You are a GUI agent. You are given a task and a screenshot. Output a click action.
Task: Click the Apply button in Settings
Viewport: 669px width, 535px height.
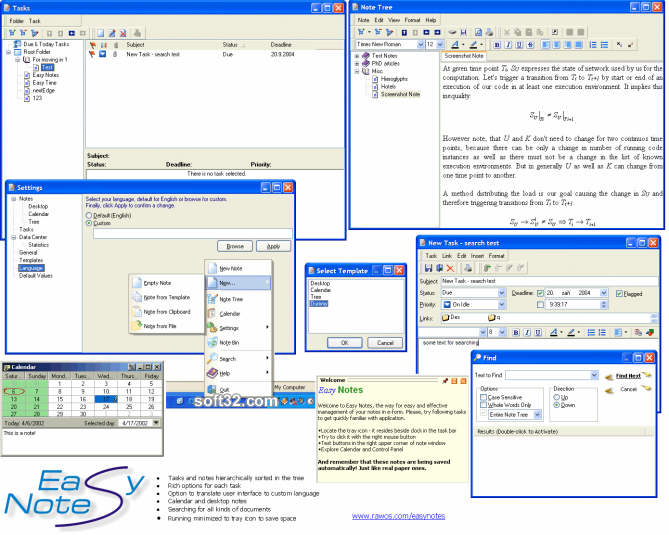[273, 247]
